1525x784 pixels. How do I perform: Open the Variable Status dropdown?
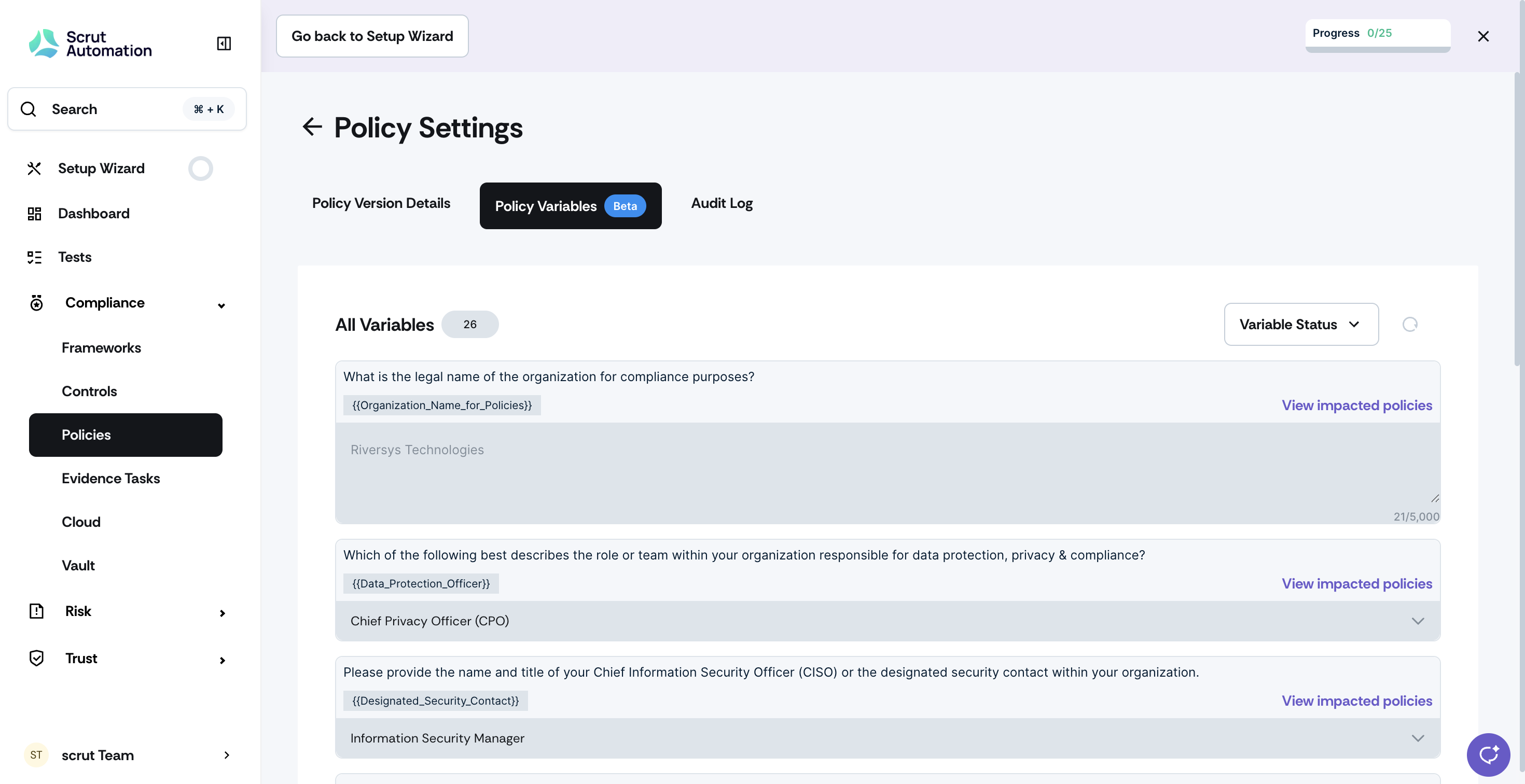1301,324
